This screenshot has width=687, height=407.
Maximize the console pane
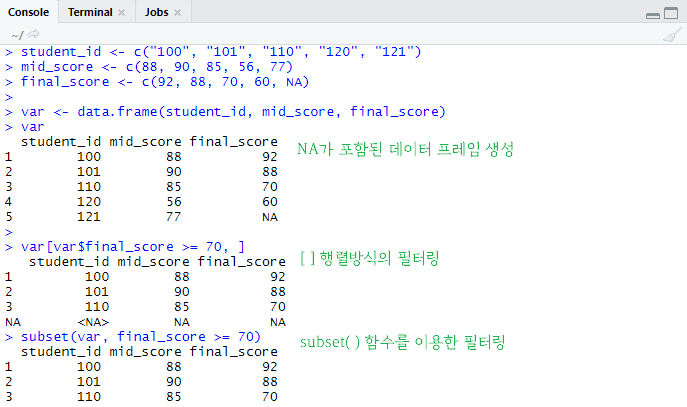[671, 13]
